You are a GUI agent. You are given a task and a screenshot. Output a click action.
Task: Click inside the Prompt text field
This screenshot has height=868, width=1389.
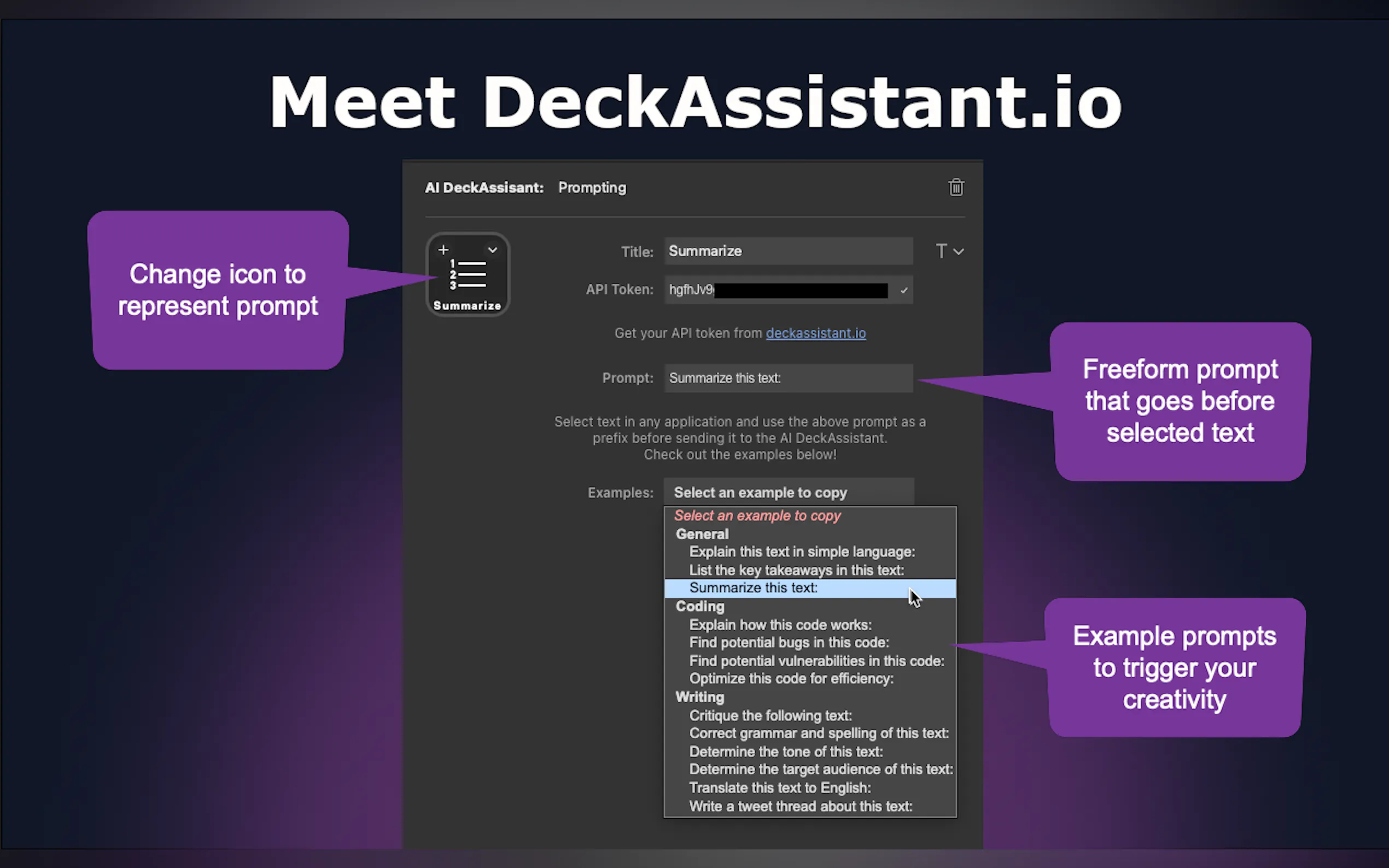click(x=788, y=378)
